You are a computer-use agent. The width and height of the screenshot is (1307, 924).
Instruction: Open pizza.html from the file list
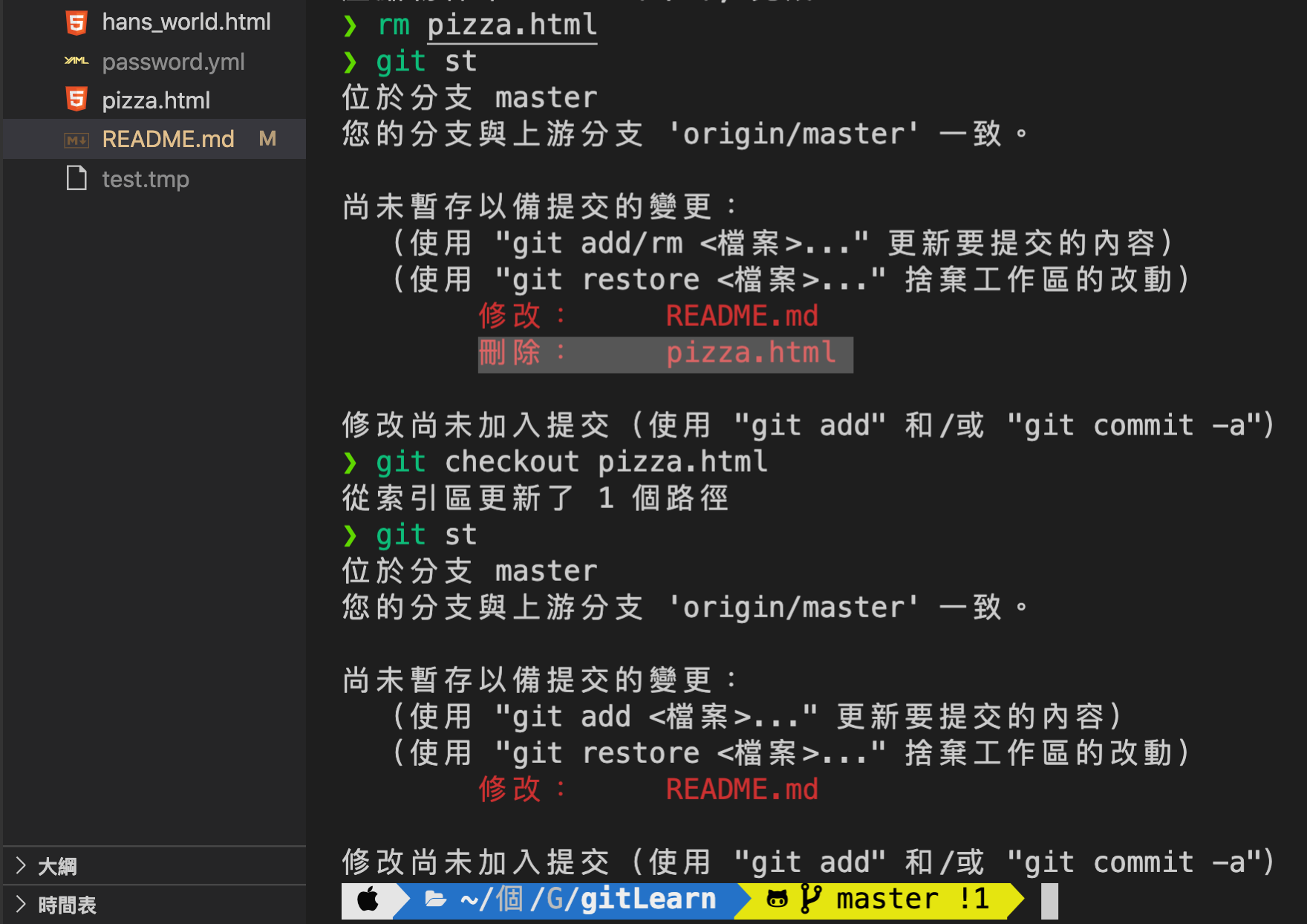point(154,100)
